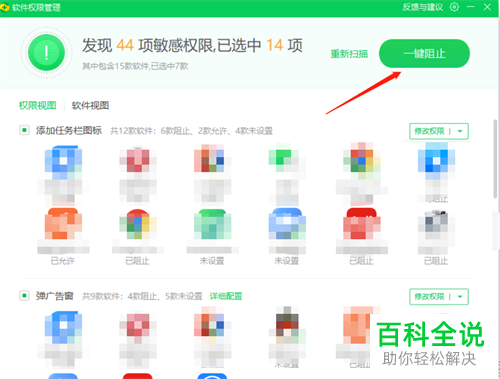The image size is (500, 379).
Task: Select the orange app under 弹广告窗
Action: [357, 325]
